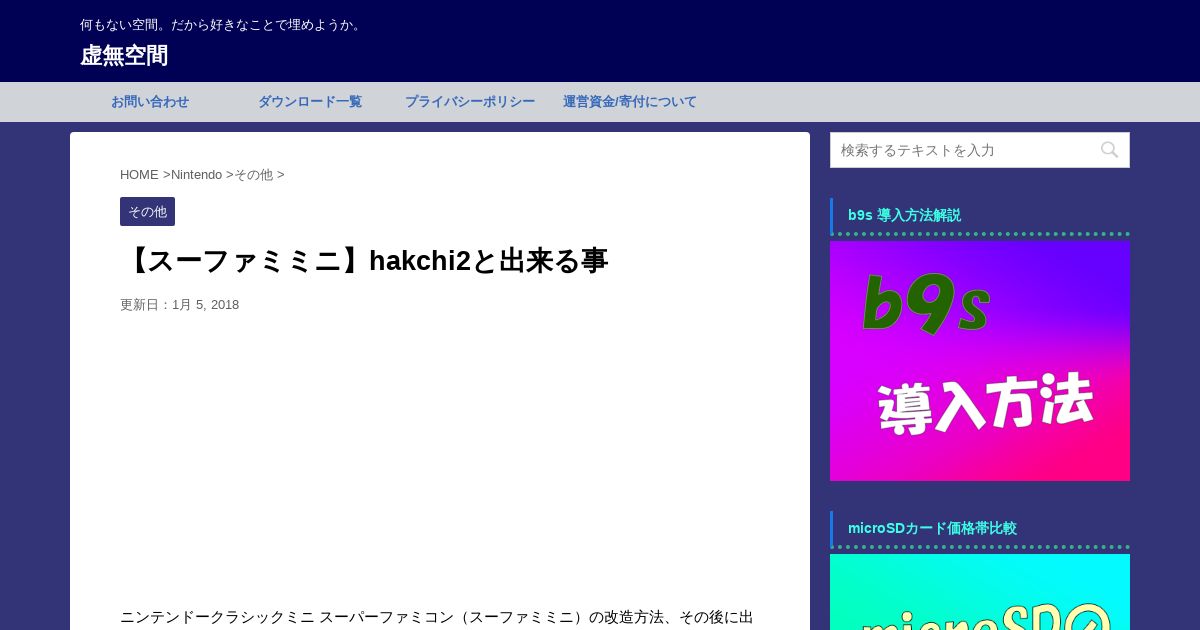Click the article title hakchi2と出来る事
This screenshot has width=1200, height=630.
(x=364, y=261)
